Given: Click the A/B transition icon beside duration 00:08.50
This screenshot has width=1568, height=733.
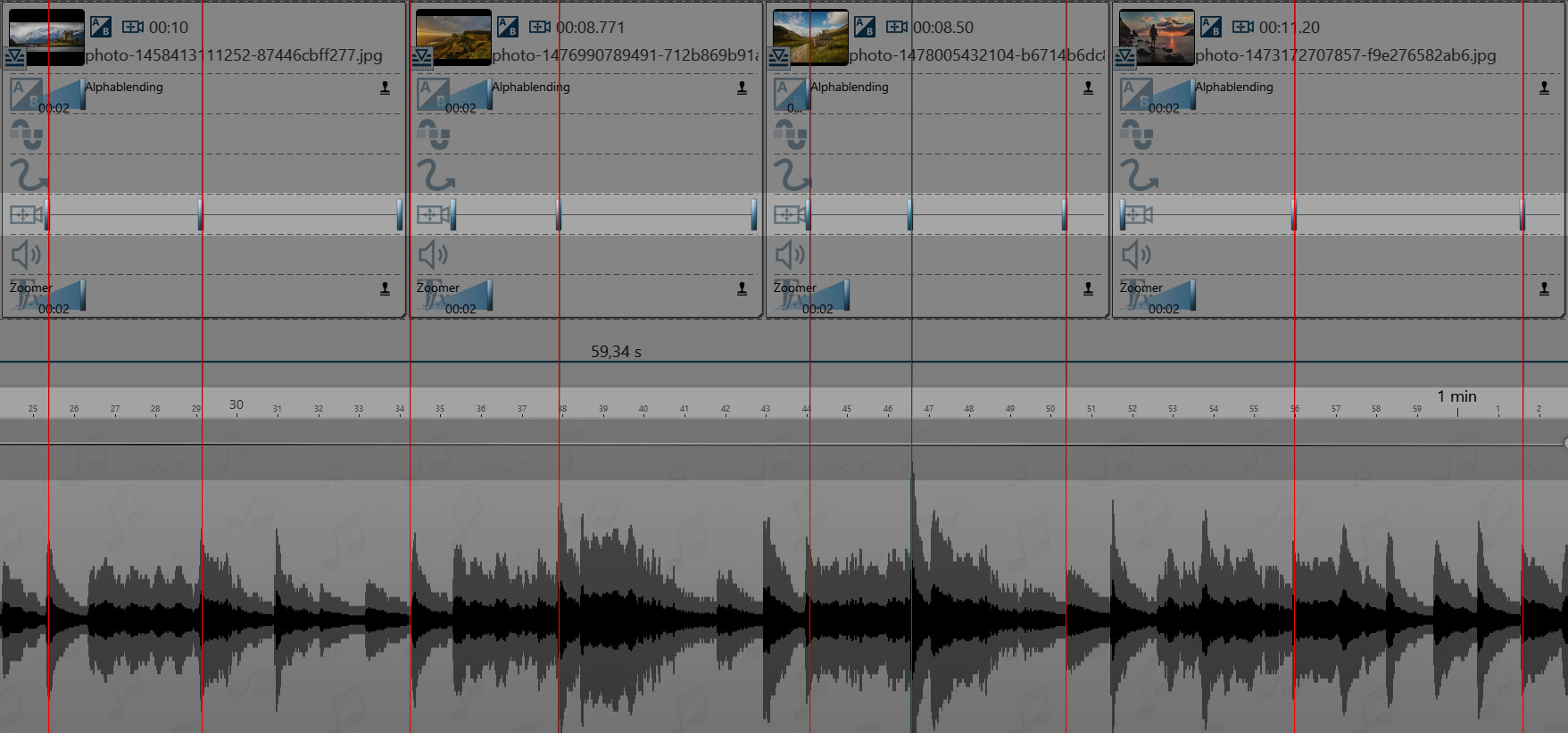Looking at the screenshot, I should tap(865, 28).
